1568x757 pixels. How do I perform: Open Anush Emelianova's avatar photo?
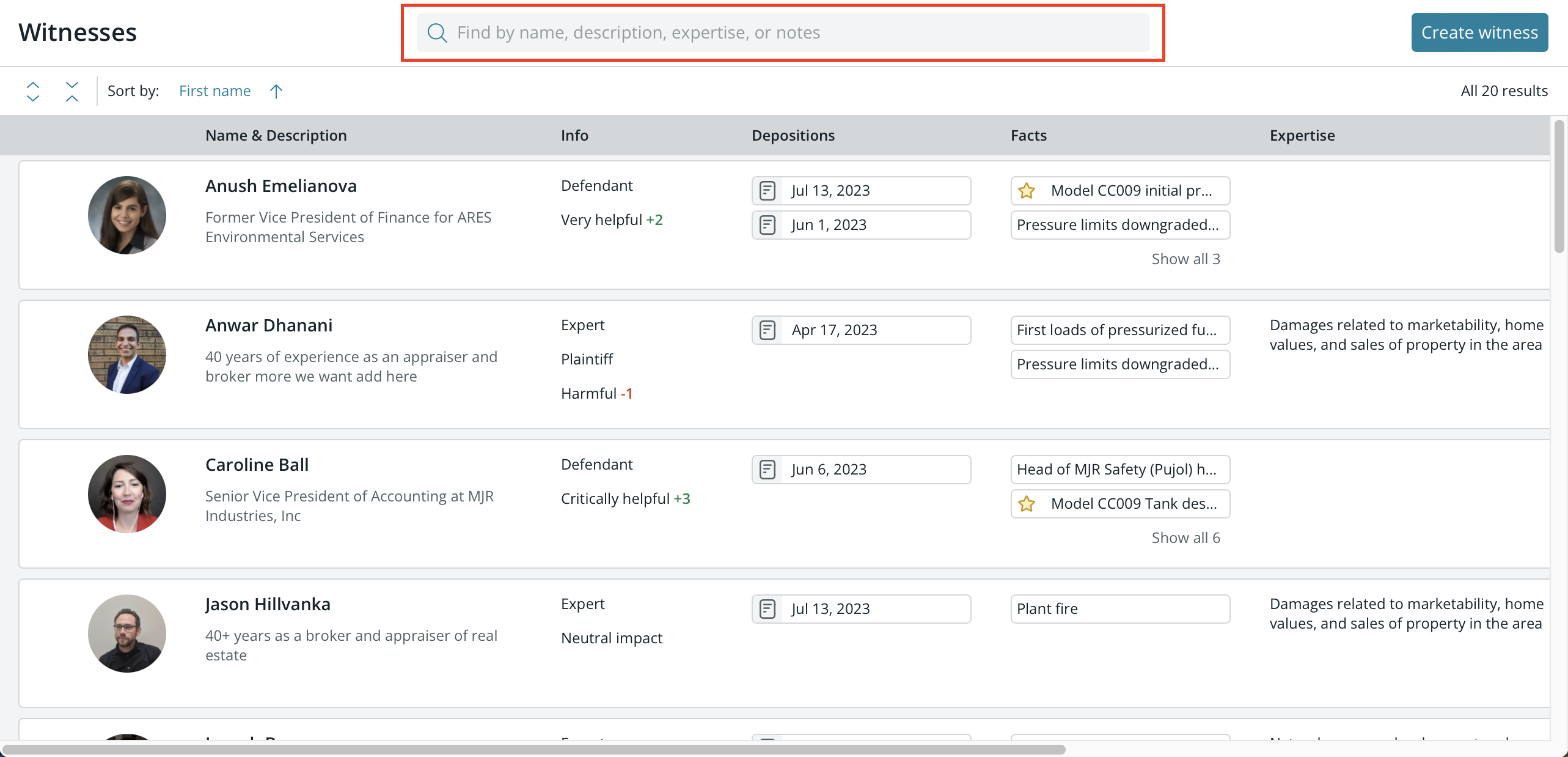point(127,215)
